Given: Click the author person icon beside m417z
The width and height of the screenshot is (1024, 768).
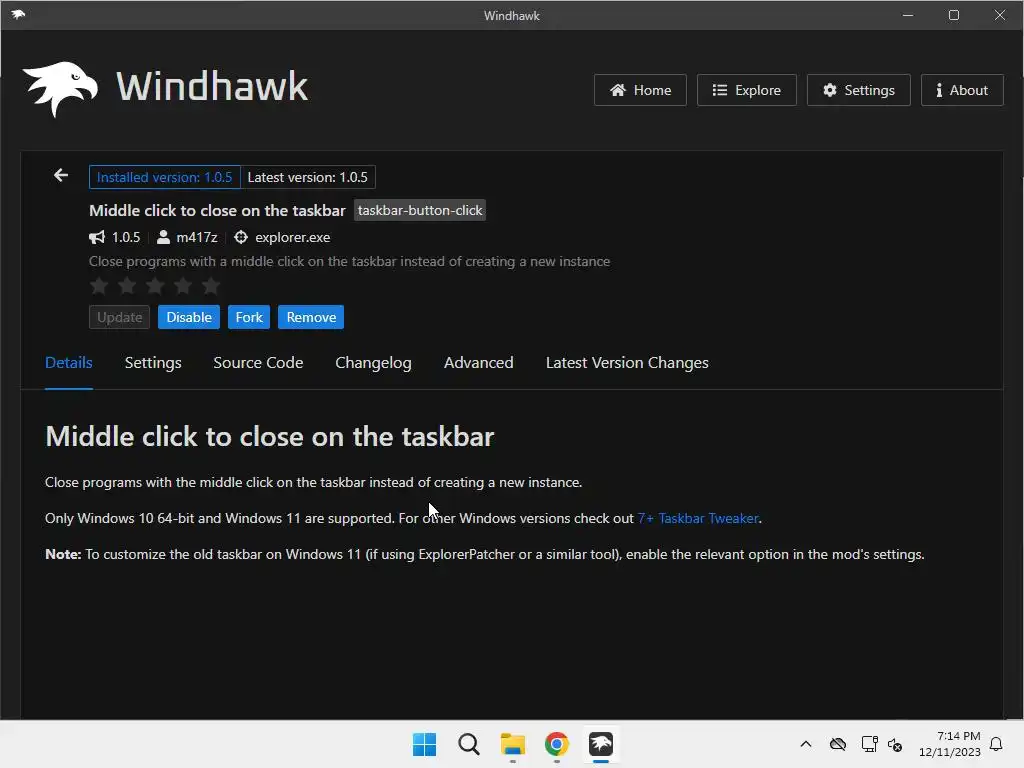Looking at the screenshot, I should 163,237.
